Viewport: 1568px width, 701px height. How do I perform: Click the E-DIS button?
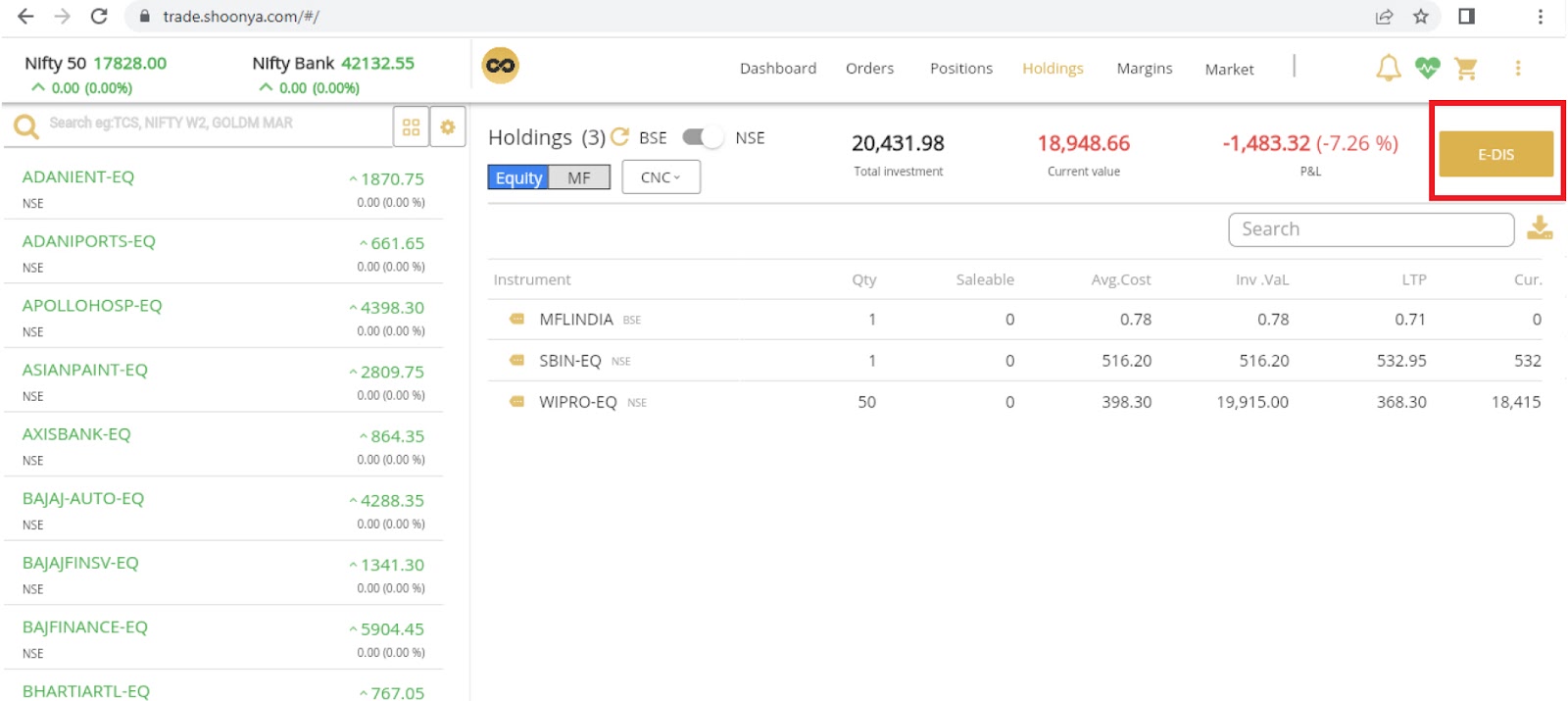[x=1495, y=154]
